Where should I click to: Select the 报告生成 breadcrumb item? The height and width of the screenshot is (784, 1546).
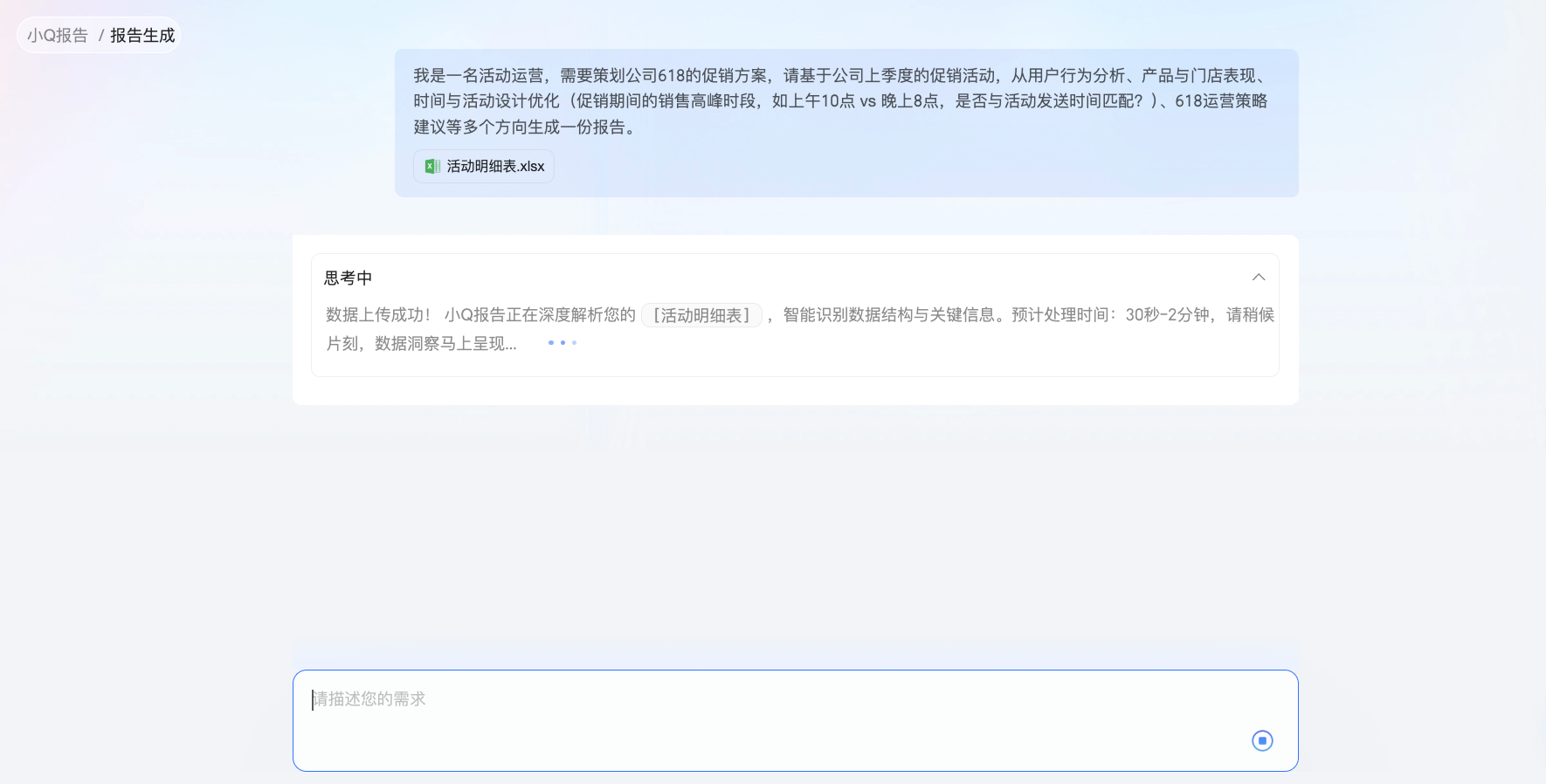pyautogui.click(x=142, y=35)
